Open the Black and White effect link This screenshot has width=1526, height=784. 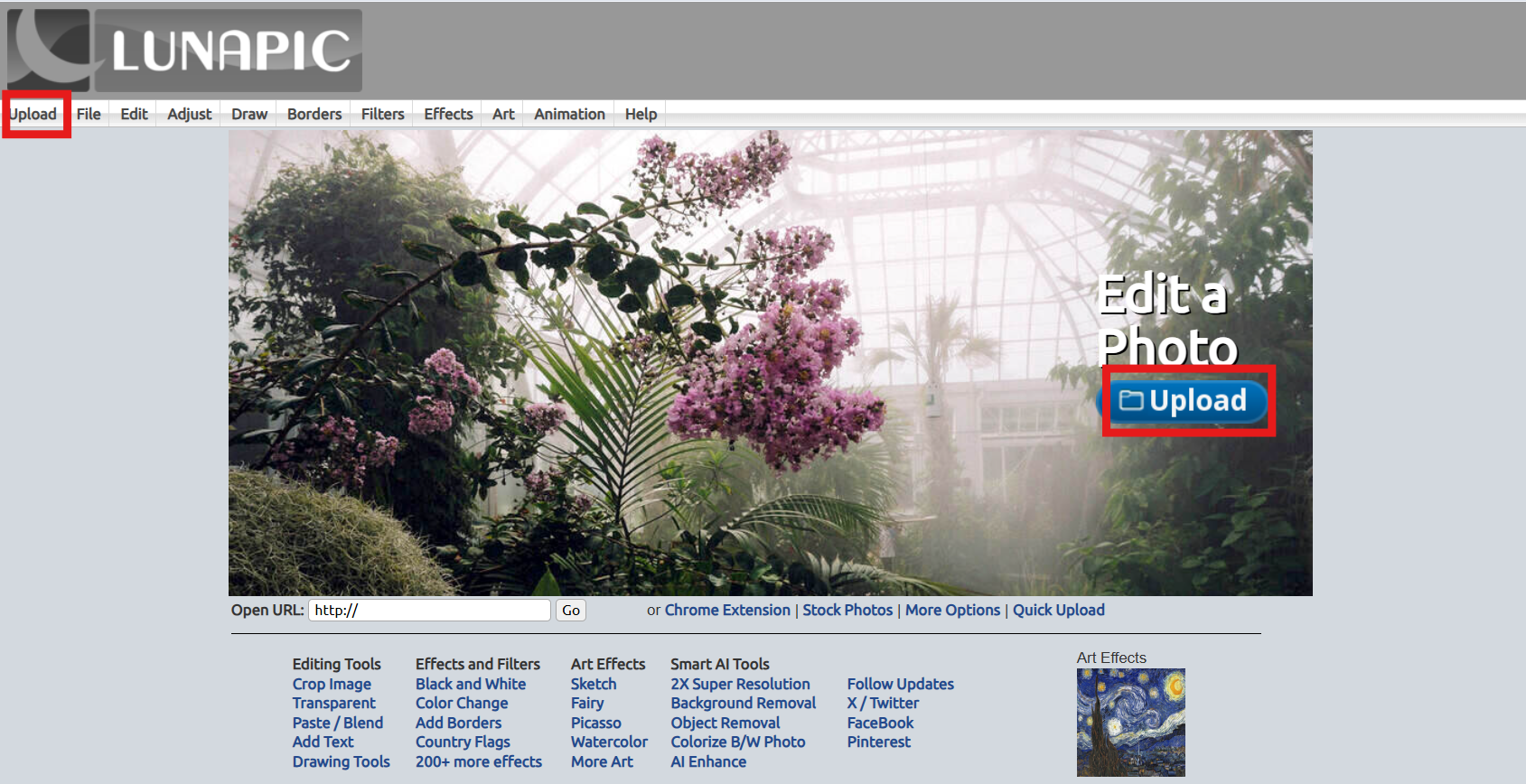click(471, 685)
